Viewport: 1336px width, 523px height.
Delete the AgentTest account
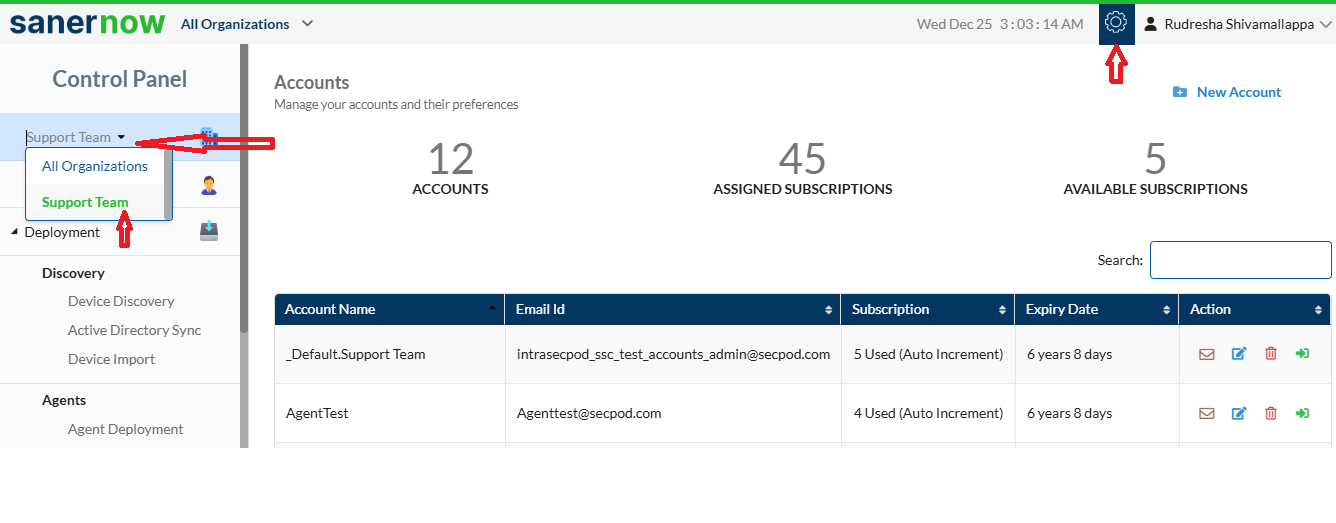(x=1271, y=413)
